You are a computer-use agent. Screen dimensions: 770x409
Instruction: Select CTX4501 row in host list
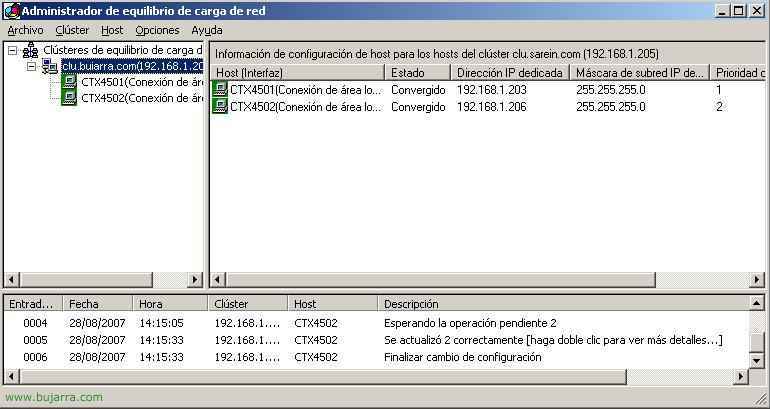click(x=489, y=90)
